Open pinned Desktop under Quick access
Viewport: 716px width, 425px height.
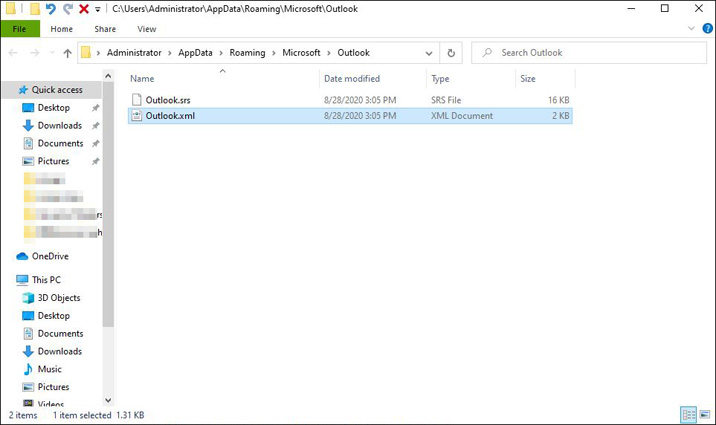(53, 108)
